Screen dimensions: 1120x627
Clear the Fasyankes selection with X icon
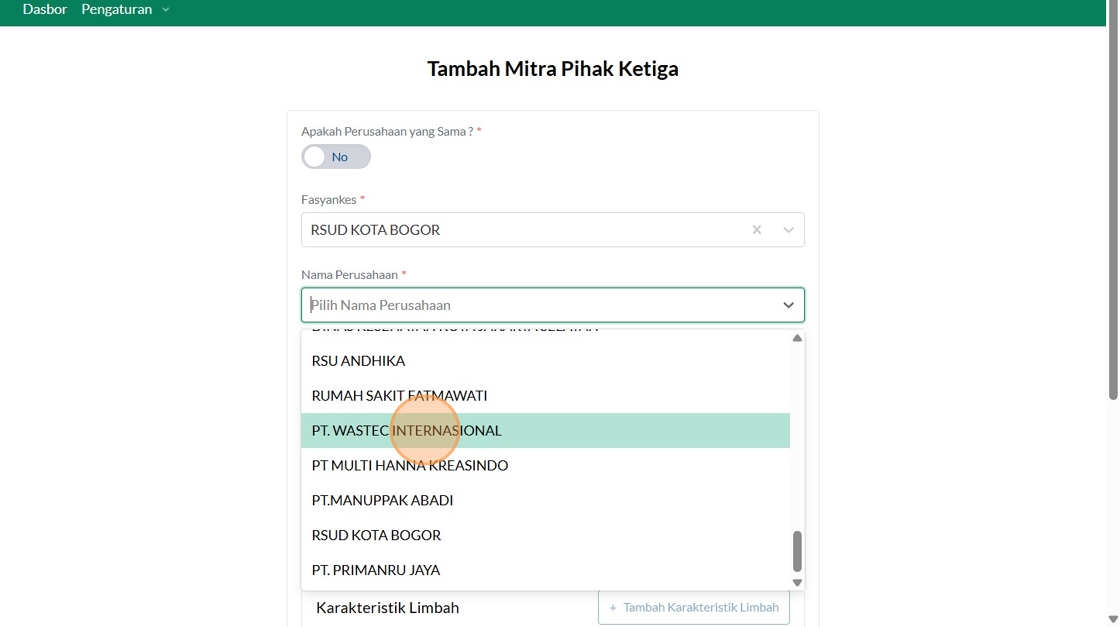[x=757, y=230]
